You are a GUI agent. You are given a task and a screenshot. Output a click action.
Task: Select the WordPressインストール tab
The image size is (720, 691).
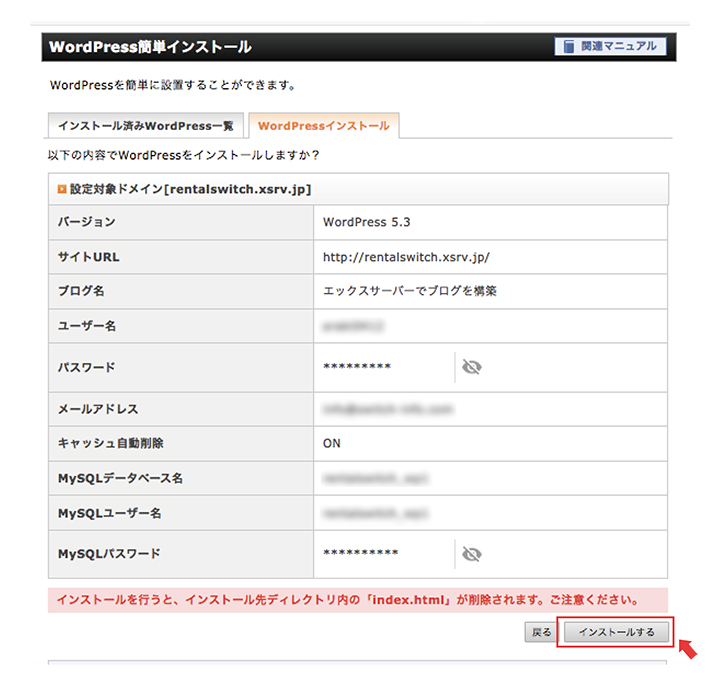tap(324, 125)
